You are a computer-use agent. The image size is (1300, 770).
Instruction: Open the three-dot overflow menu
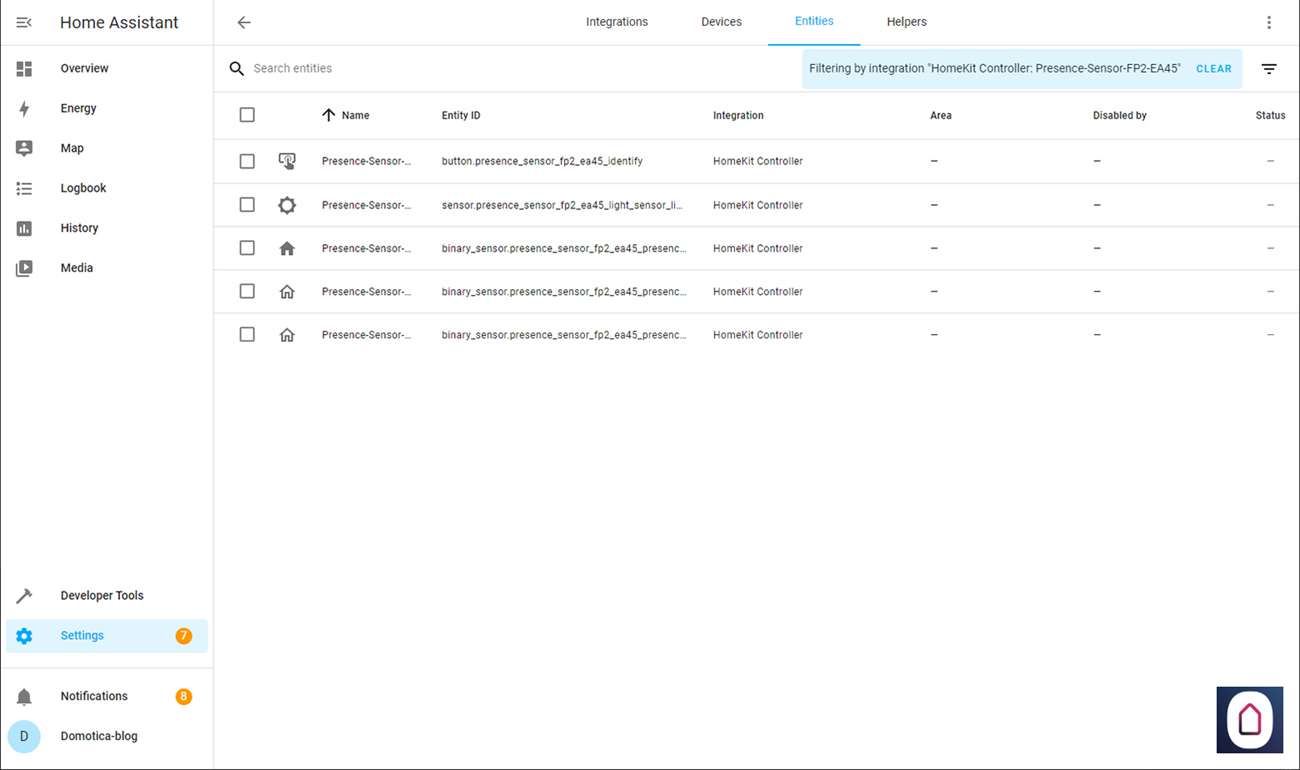pos(1269,22)
